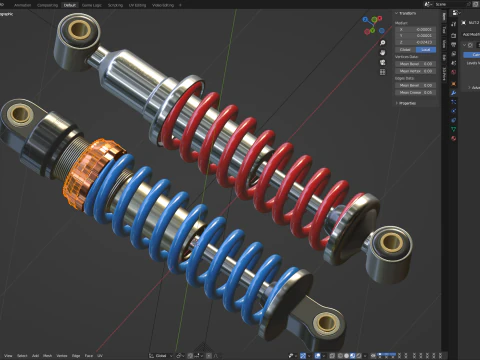Collapse the modifier panel chevron

click(464, 45)
